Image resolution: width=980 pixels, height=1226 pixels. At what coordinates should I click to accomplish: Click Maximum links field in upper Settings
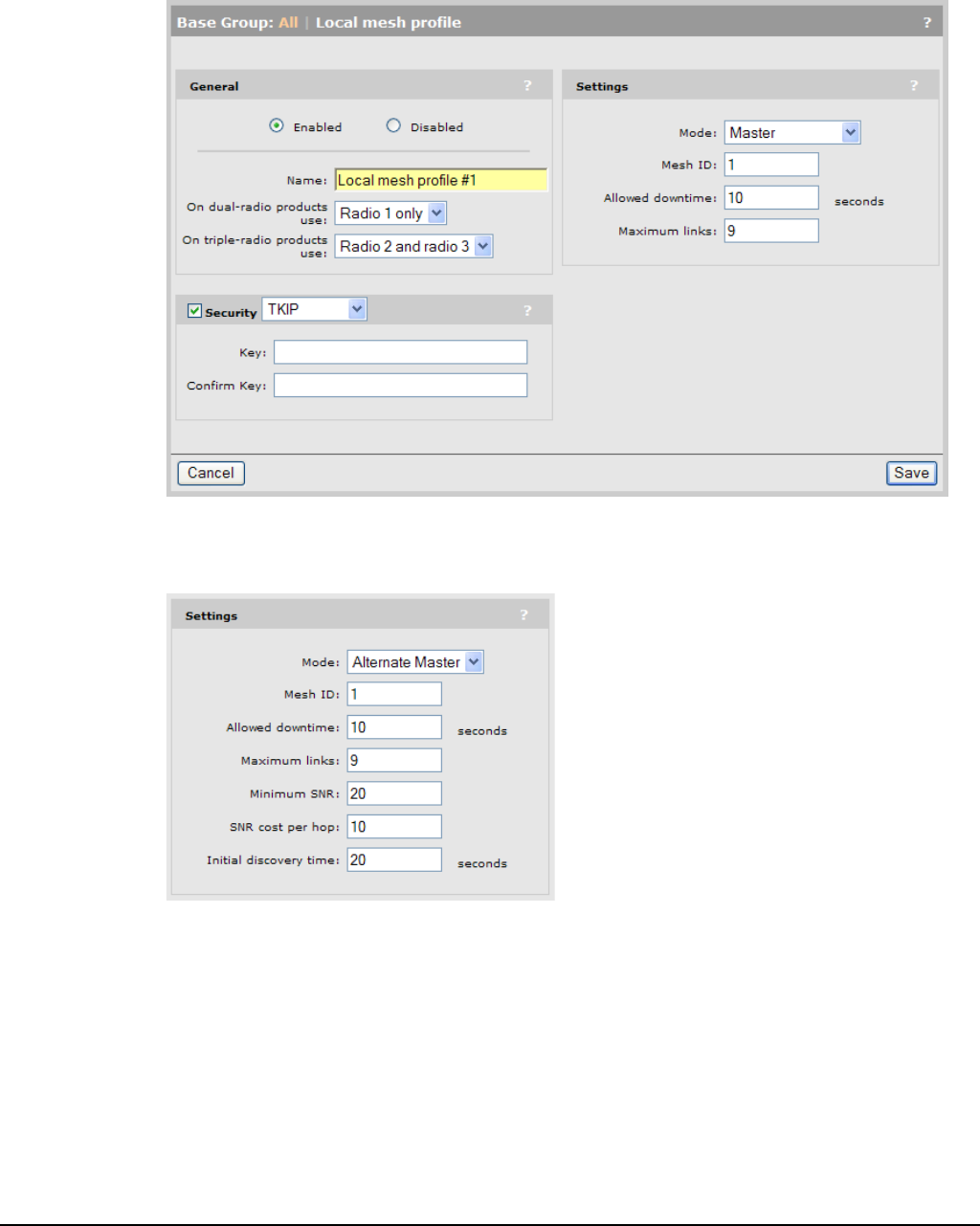pos(771,231)
